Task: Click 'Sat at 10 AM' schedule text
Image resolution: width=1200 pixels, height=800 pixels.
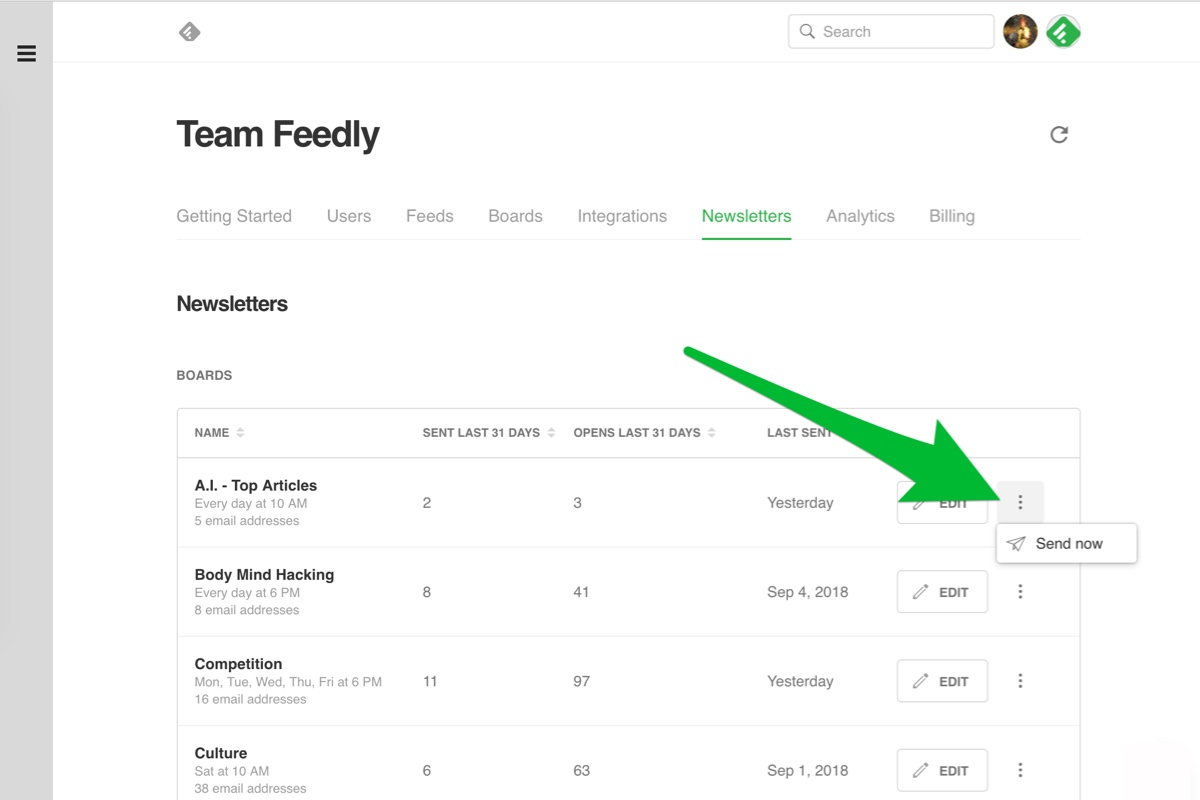Action: 232,770
